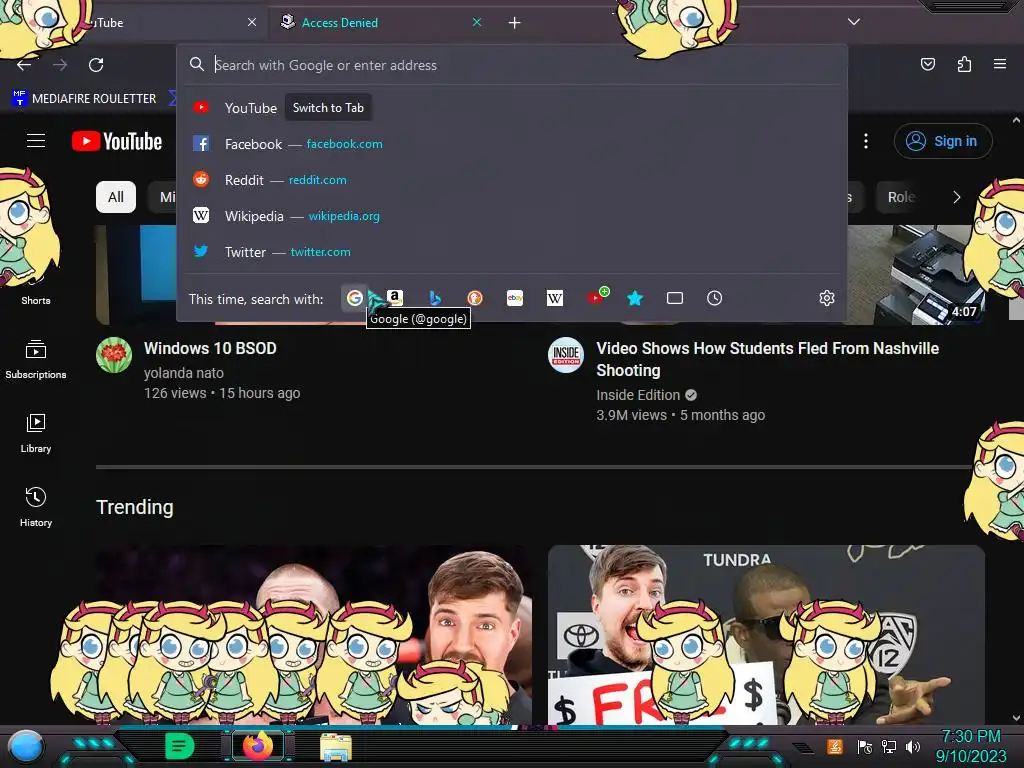Open a new tab with plus button

pyautogui.click(x=515, y=23)
